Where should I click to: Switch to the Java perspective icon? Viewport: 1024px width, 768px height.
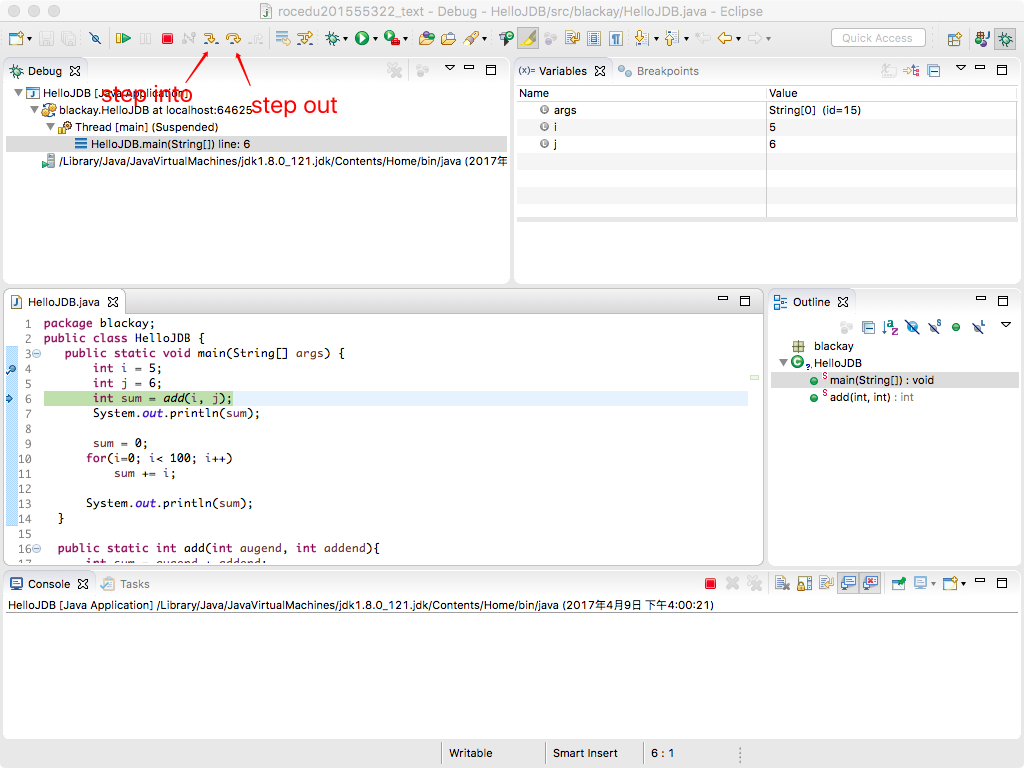click(x=982, y=39)
